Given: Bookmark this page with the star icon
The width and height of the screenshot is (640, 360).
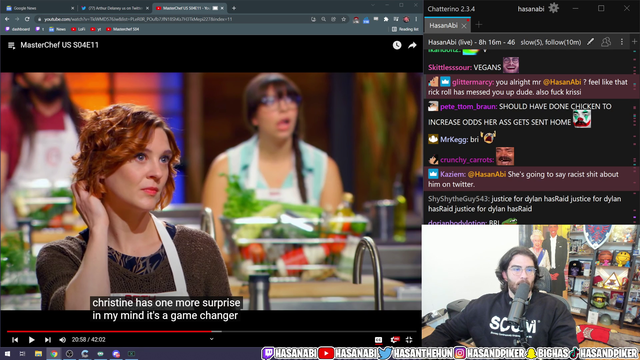Looking at the screenshot, I should pos(344,19).
